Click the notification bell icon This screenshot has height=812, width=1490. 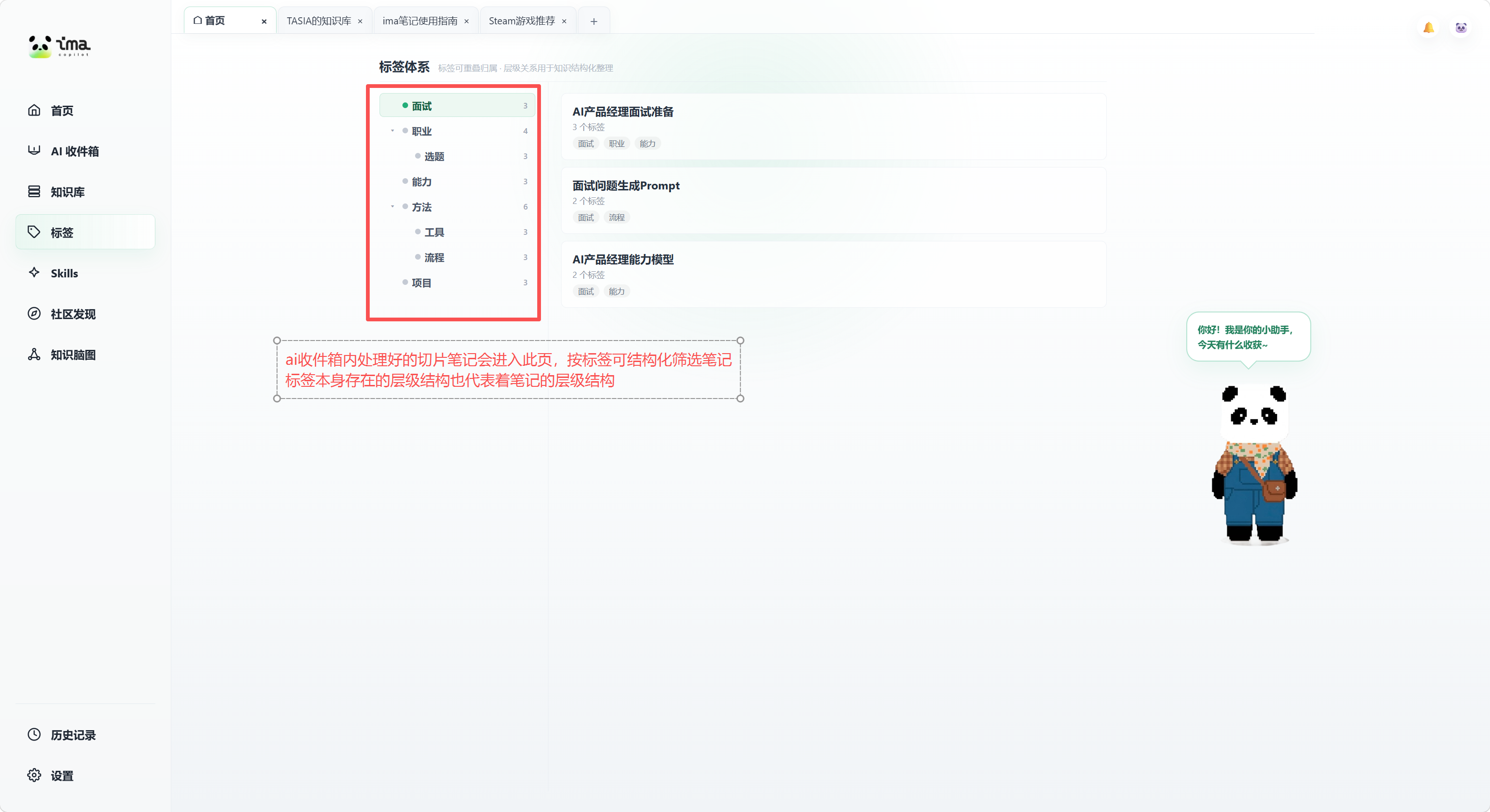1428,27
